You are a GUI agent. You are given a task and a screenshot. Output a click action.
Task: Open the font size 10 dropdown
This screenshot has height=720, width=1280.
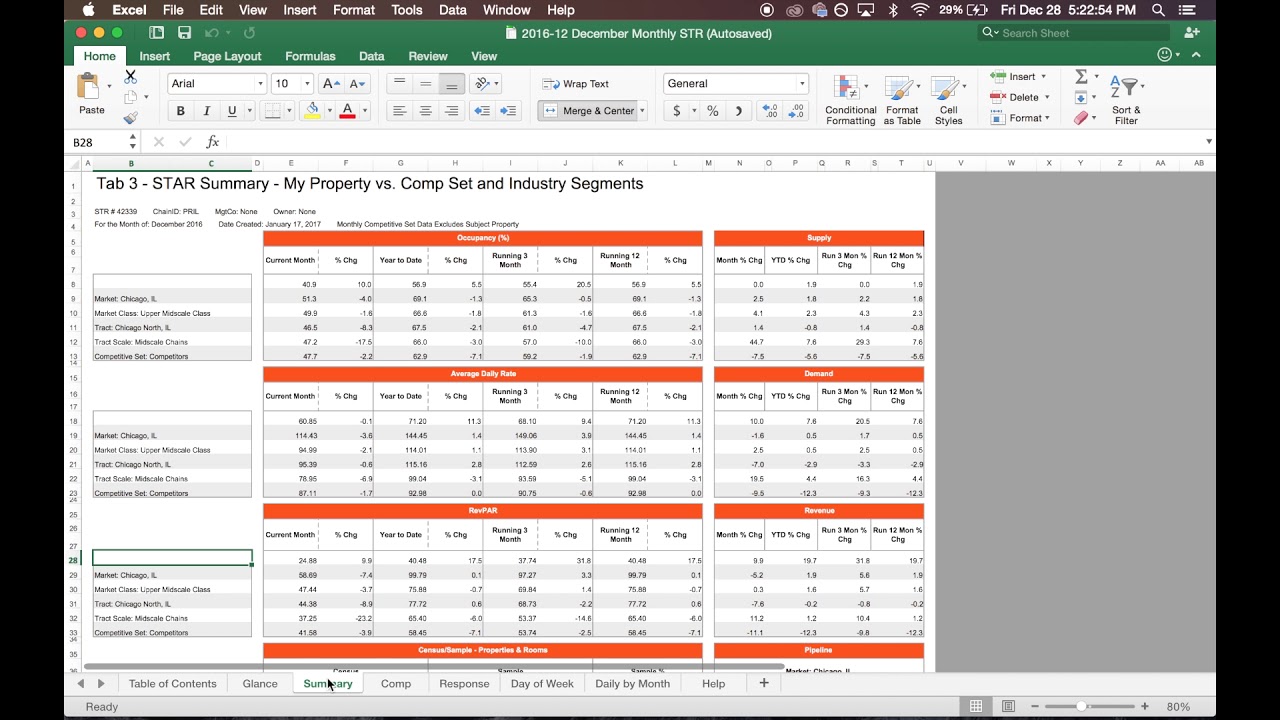tap(307, 84)
